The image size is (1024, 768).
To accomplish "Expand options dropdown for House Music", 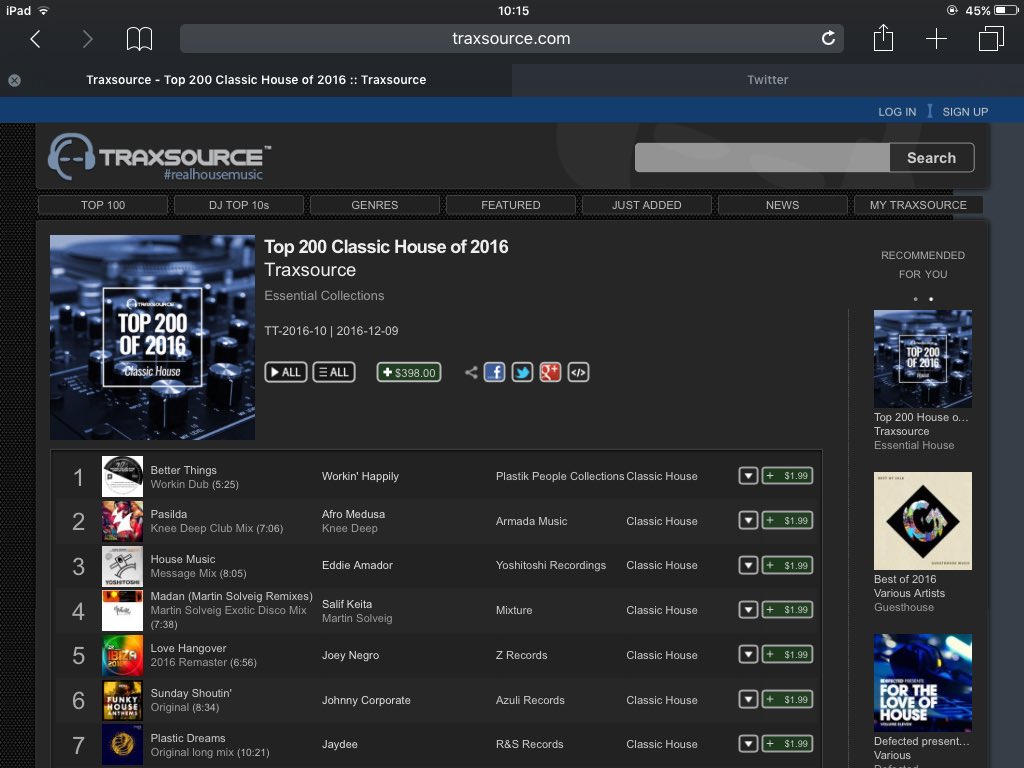I will pyautogui.click(x=748, y=566).
